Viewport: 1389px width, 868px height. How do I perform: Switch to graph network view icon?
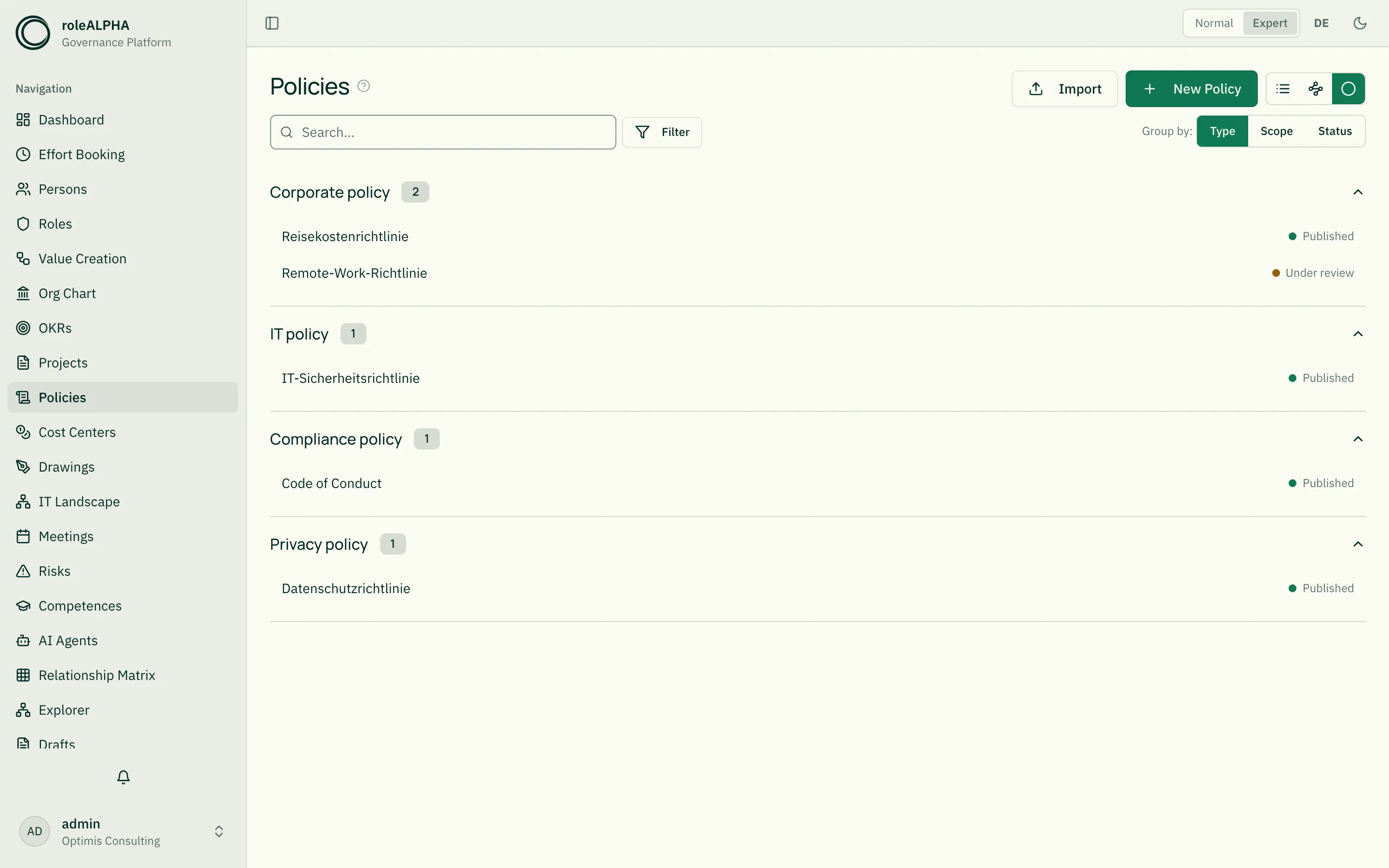pos(1316,89)
